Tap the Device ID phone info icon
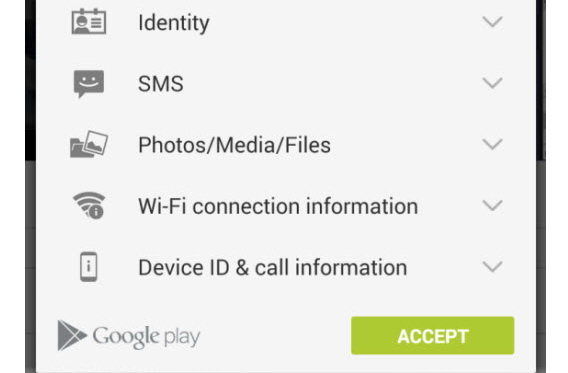The height and width of the screenshot is (373, 568). [x=89, y=267]
